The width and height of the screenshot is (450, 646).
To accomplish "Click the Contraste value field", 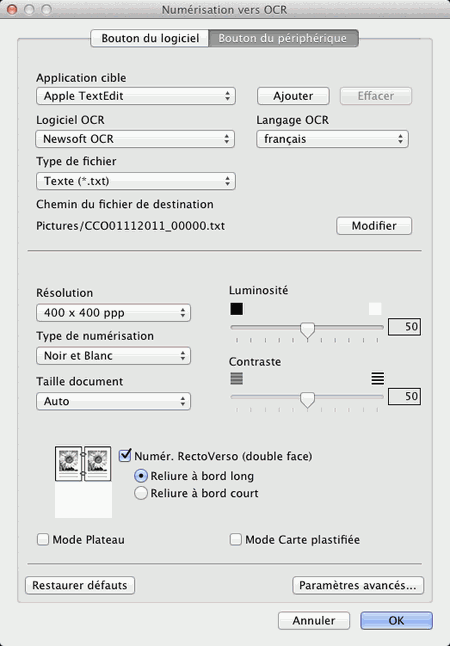I will (x=404, y=396).
